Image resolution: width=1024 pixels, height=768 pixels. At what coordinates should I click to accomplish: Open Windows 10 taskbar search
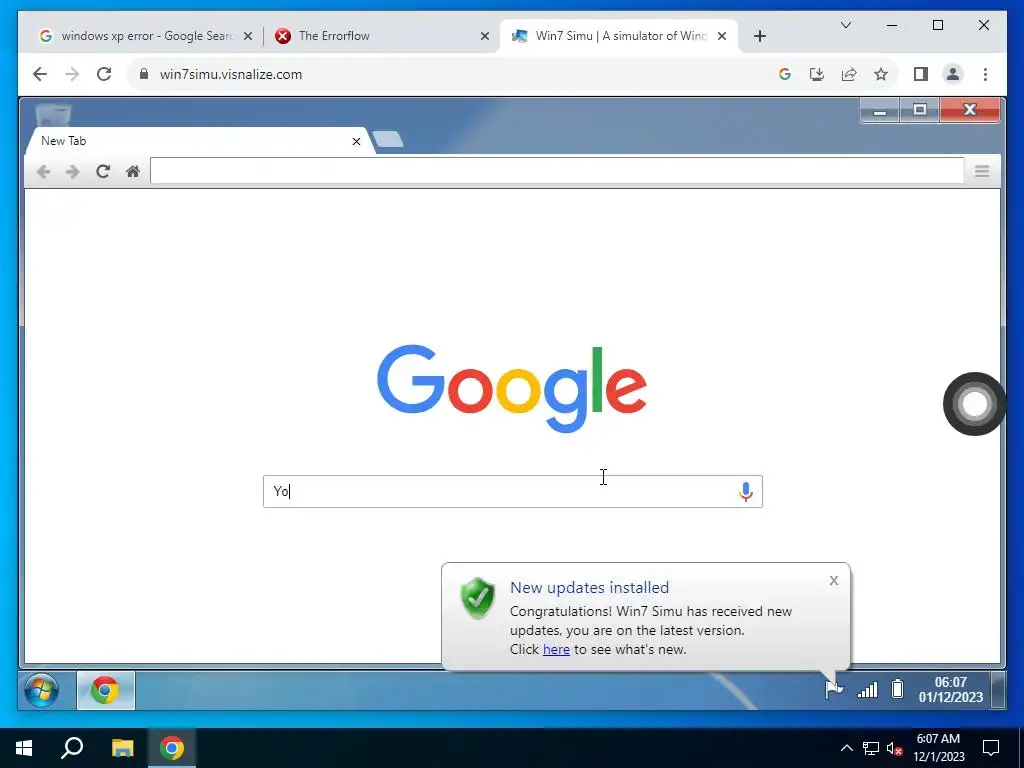pyautogui.click(x=72, y=748)
